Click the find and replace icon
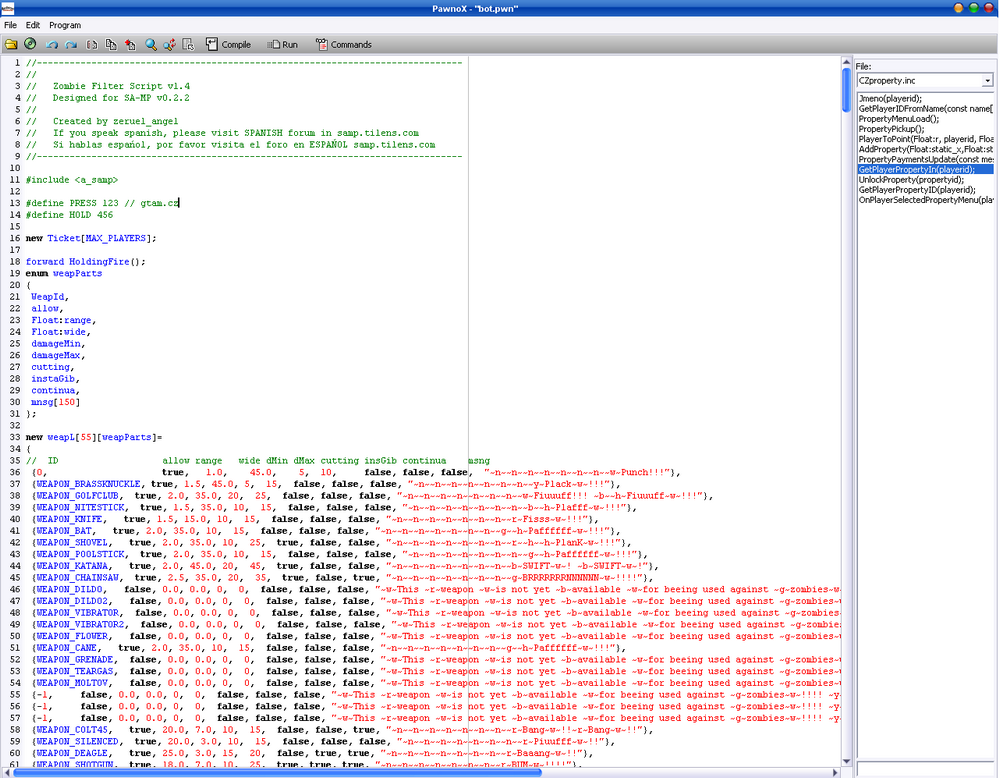Image resolution: width=1000 pixels, height=778 pixels. coord(170,44)
